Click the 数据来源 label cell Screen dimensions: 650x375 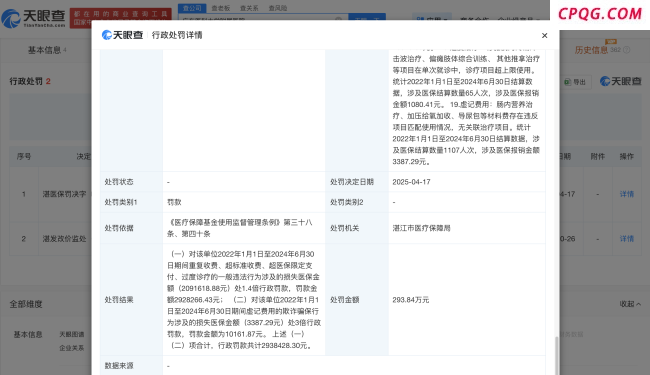coord(131,365)
